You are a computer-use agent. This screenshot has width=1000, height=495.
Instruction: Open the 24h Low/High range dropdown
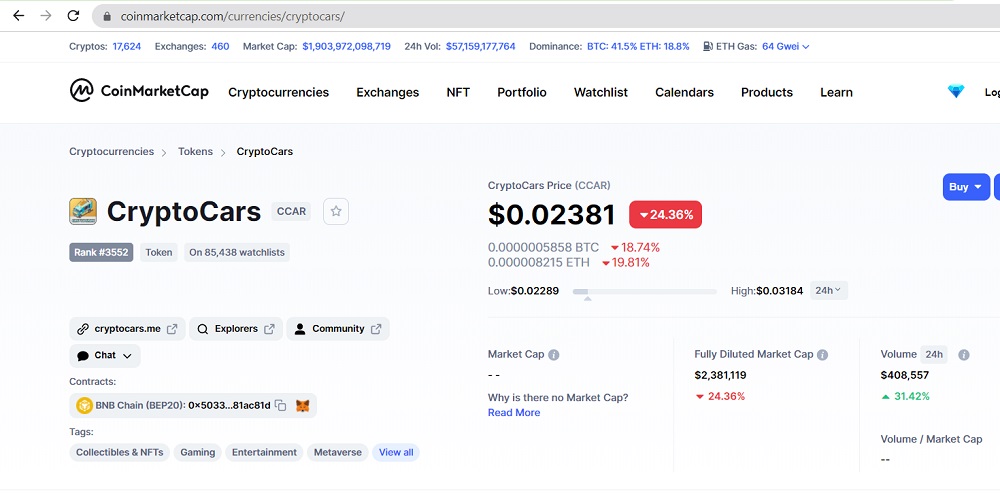(828, 290)
